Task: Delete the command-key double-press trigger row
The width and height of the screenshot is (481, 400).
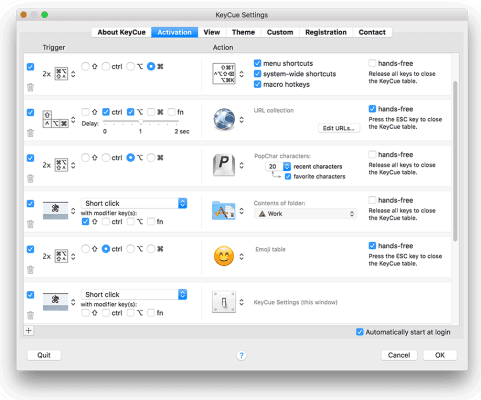Action: [30, 87]
